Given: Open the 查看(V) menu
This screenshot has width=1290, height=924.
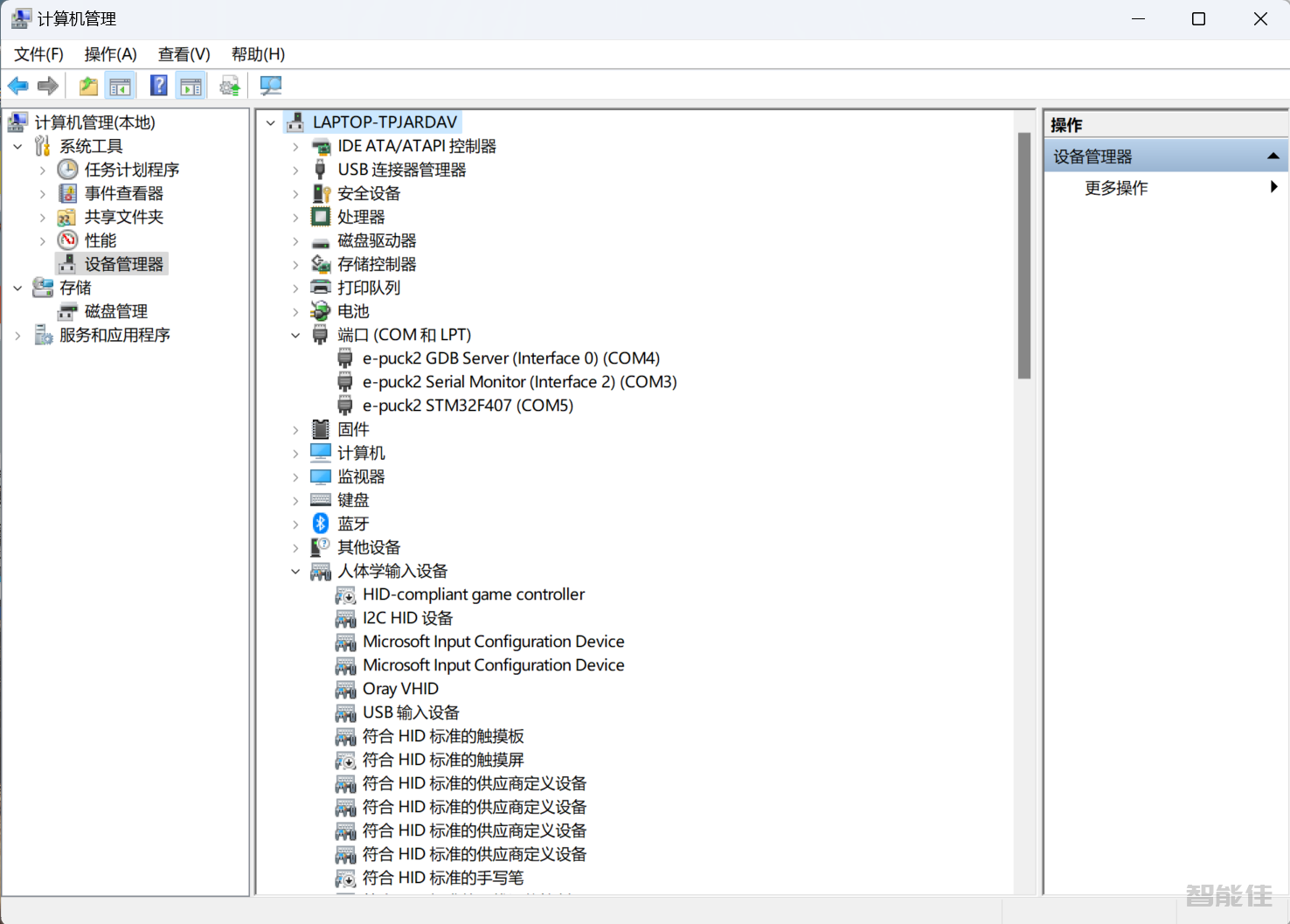Looking at the screenshot, I should tap(184, 54).
